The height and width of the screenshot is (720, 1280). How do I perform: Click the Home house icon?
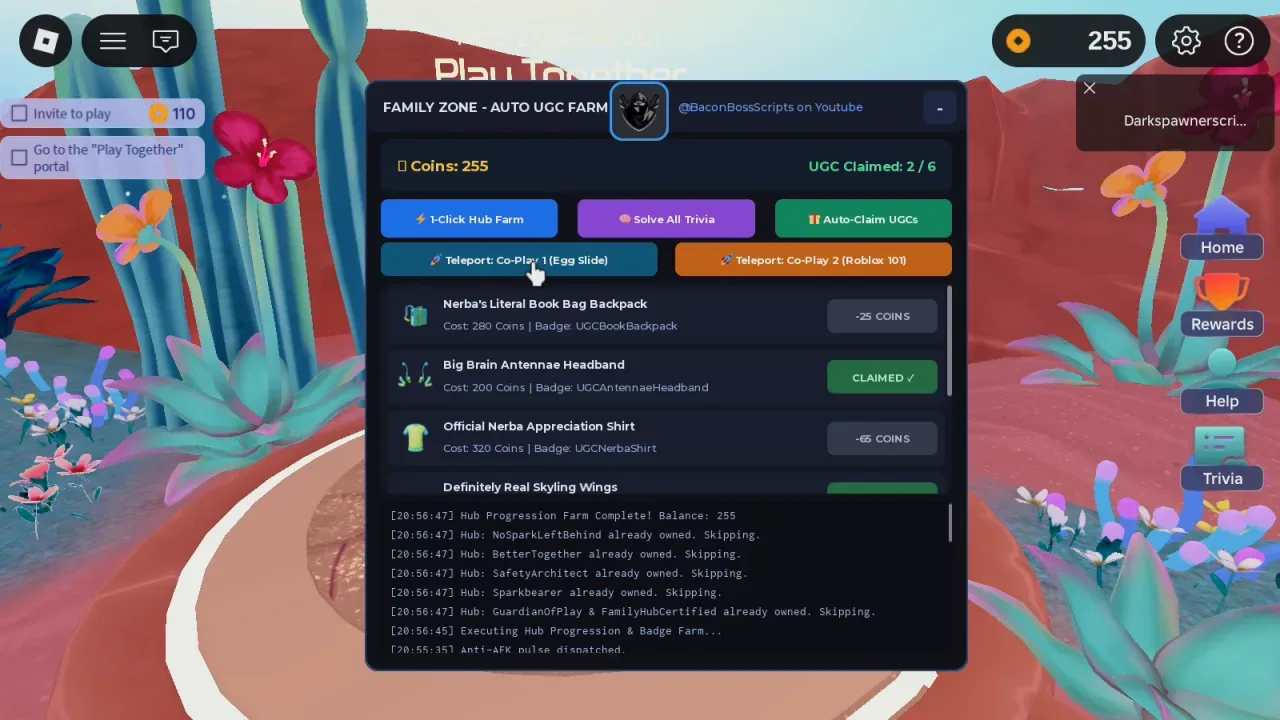point(1222,213)
